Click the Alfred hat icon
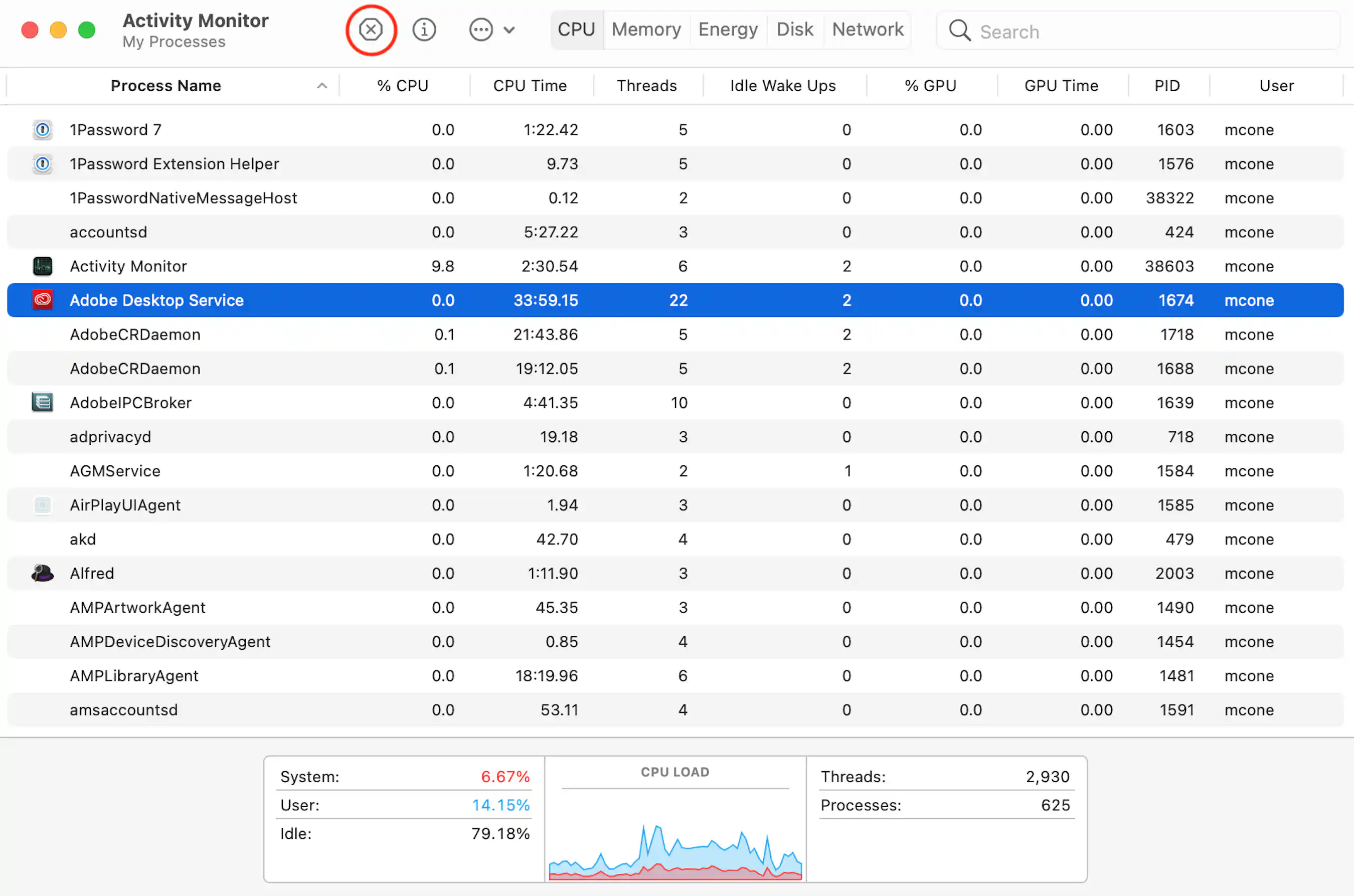The width and height of the screenshot is (1354, 896). click(43, 573)
